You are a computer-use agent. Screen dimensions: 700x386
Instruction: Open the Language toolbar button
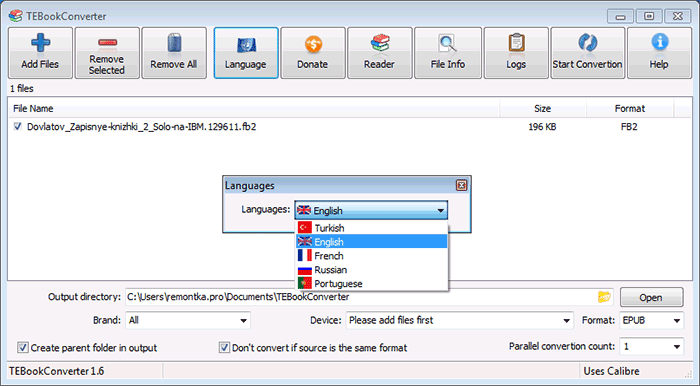click(246, 53)
